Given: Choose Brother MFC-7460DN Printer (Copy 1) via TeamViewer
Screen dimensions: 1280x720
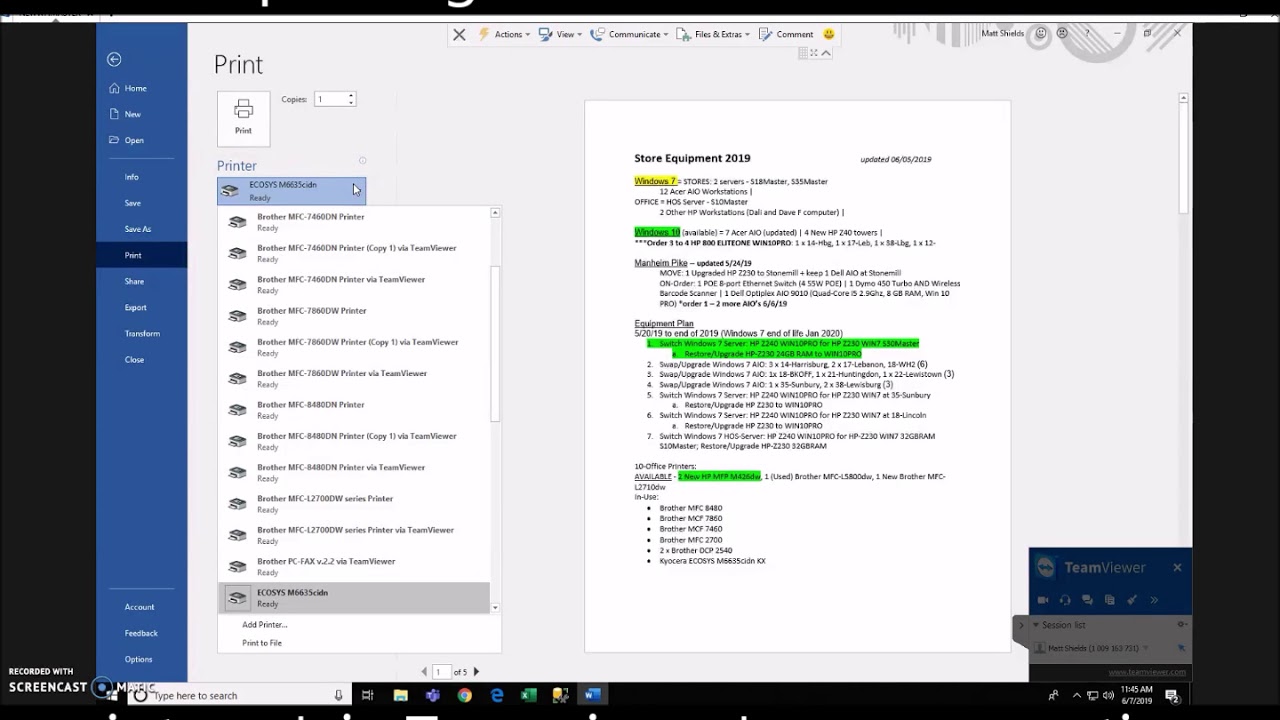Looking at the screenshot, I should [354, 253].
